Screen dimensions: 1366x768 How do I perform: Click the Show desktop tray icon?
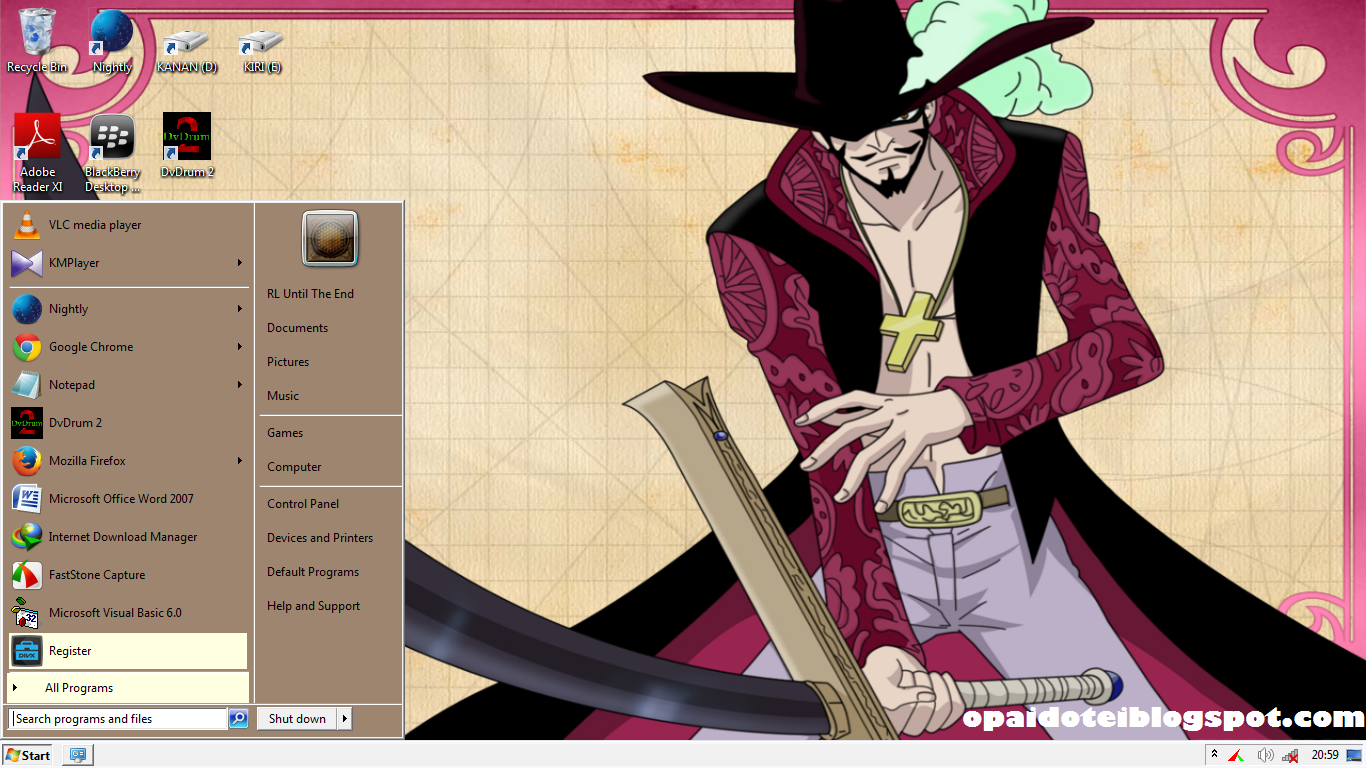click(1354, 755)
